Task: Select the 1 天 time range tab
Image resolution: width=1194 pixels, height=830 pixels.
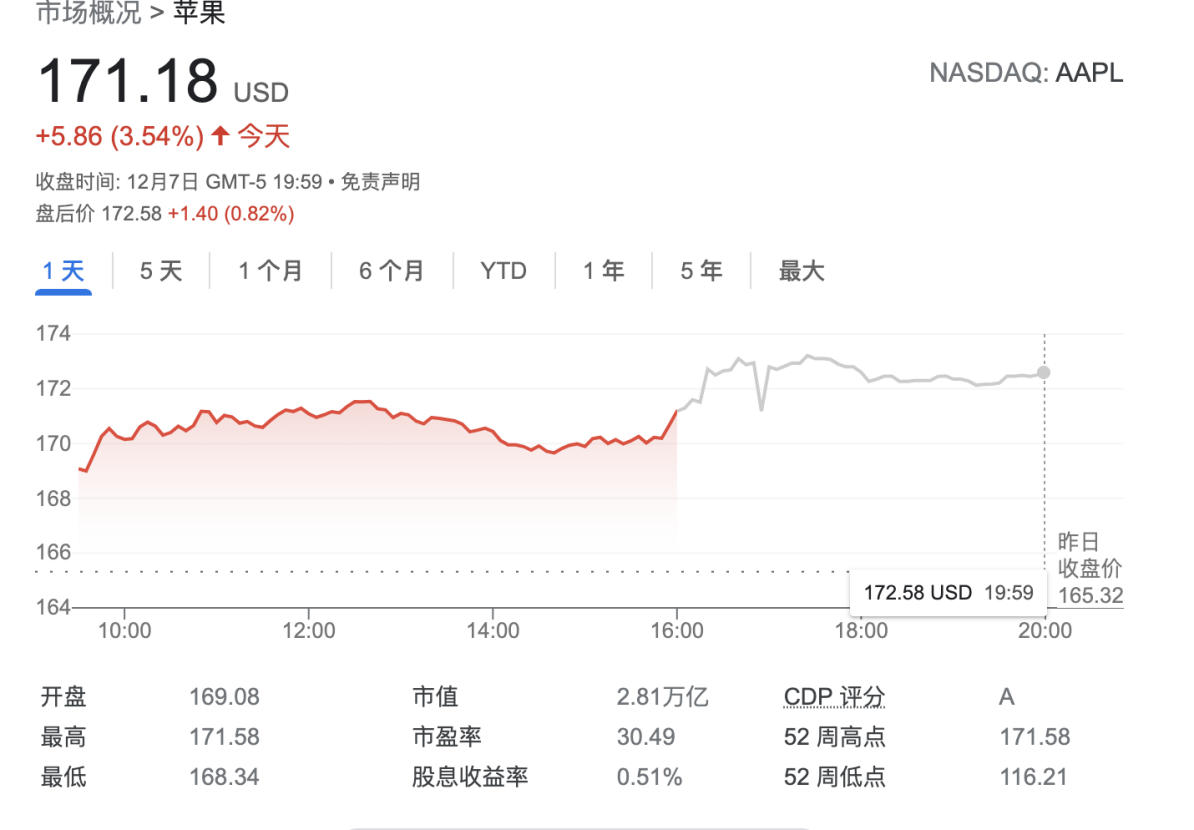Action: [x=63, y=271]
